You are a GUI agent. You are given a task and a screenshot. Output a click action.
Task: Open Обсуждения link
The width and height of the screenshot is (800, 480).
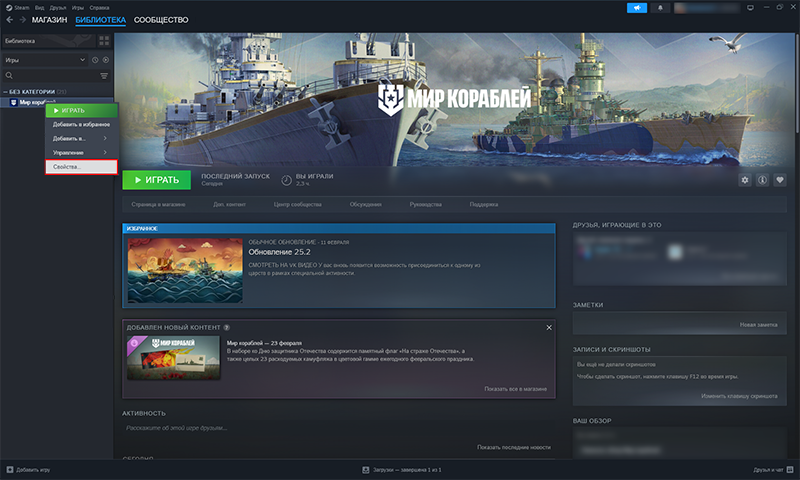click(365, 205)
